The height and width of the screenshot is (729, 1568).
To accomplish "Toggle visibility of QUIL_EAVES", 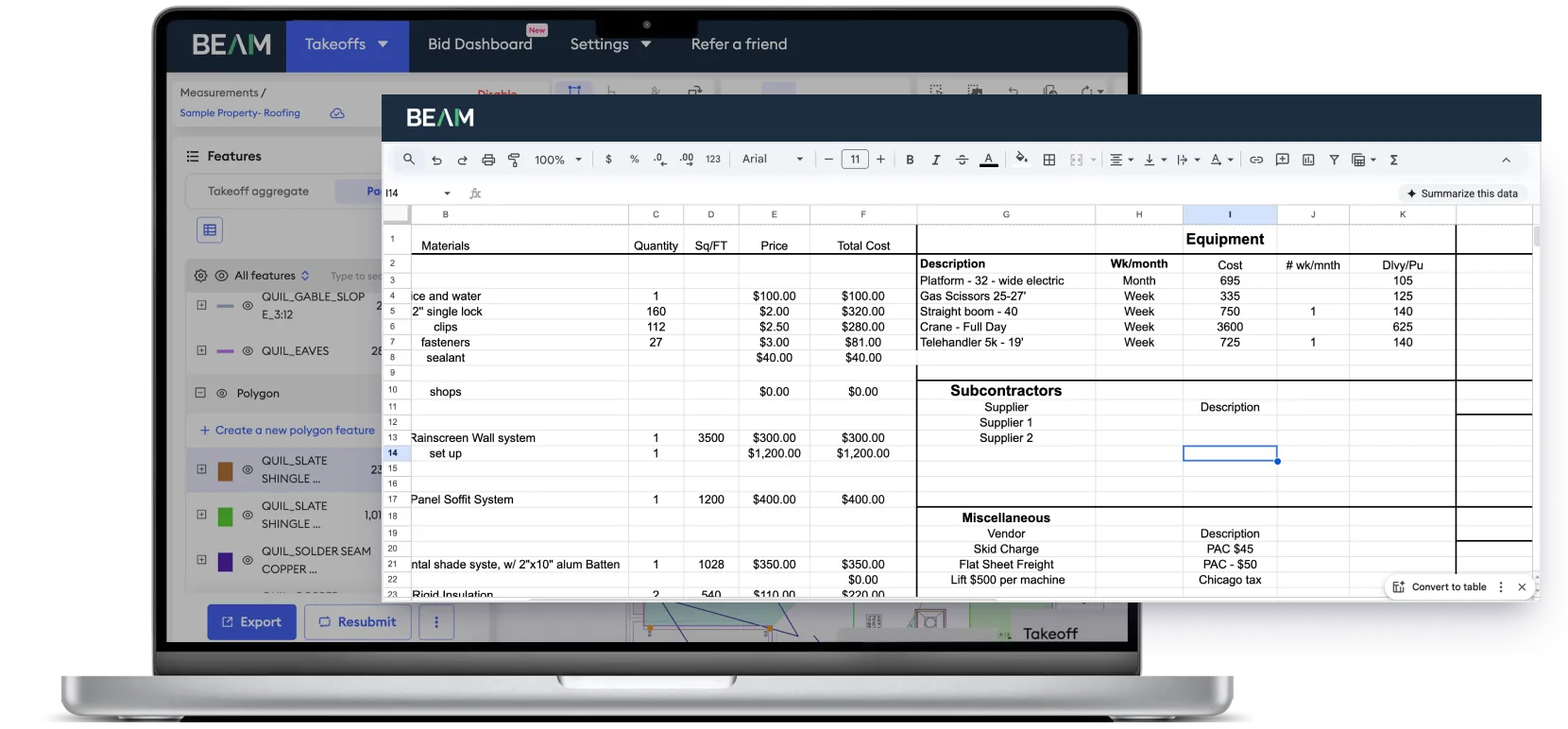I will tap(247, 351).
